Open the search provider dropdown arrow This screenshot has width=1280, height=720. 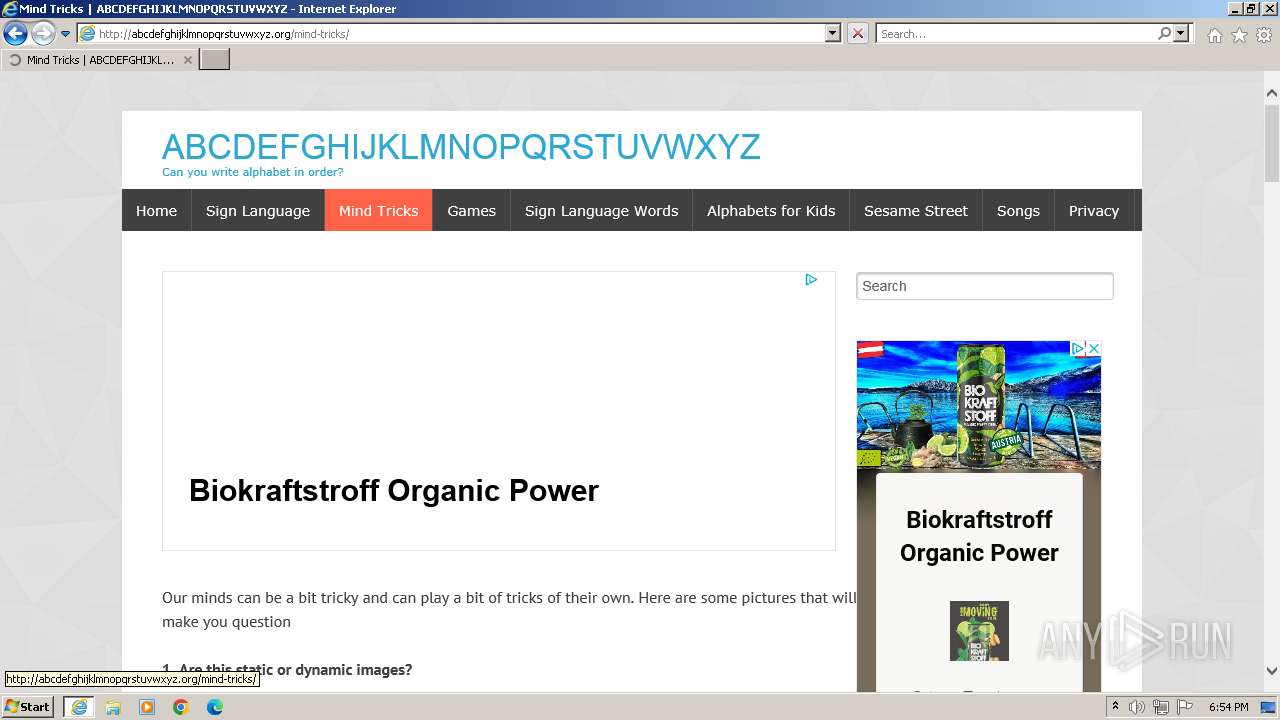(1181, 33)
